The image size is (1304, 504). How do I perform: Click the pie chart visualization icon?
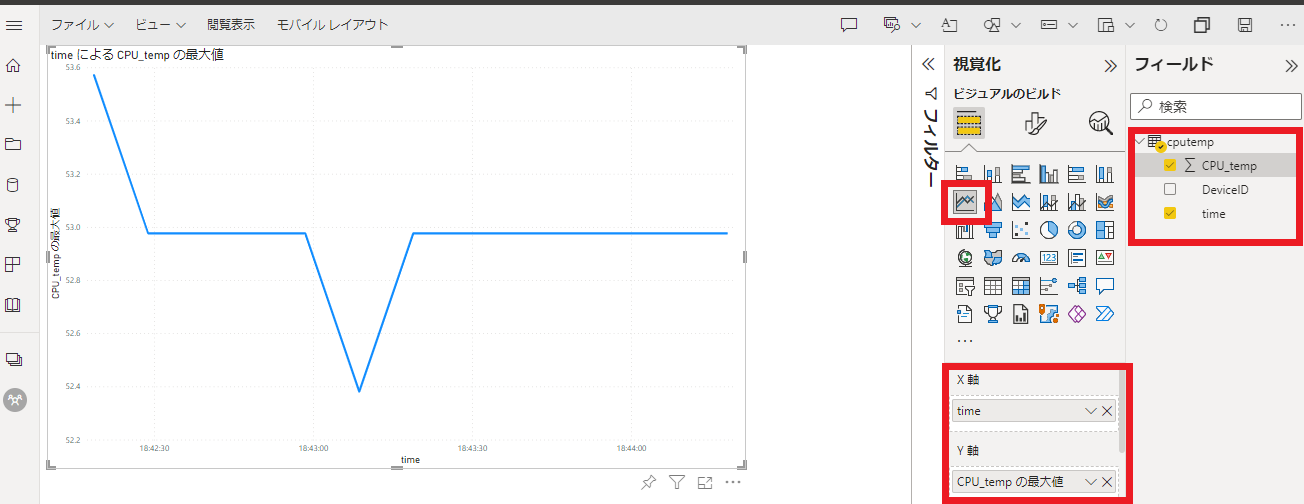tap(1049, 230)
